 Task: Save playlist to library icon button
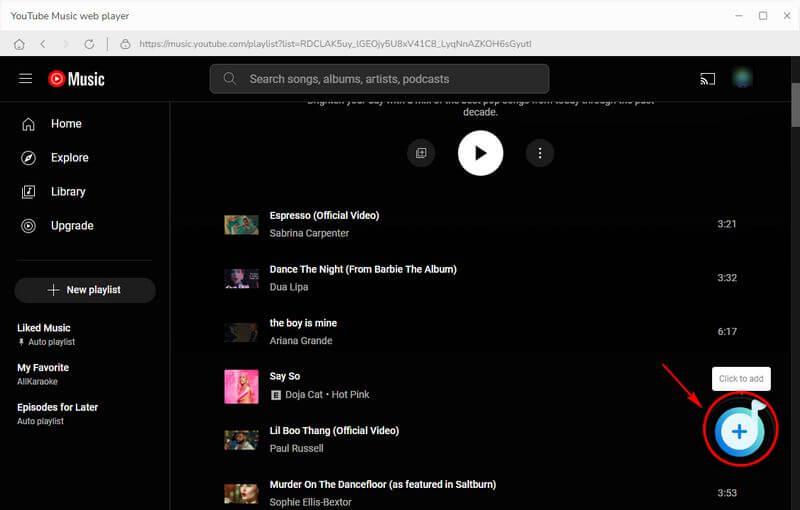point(421,153)
